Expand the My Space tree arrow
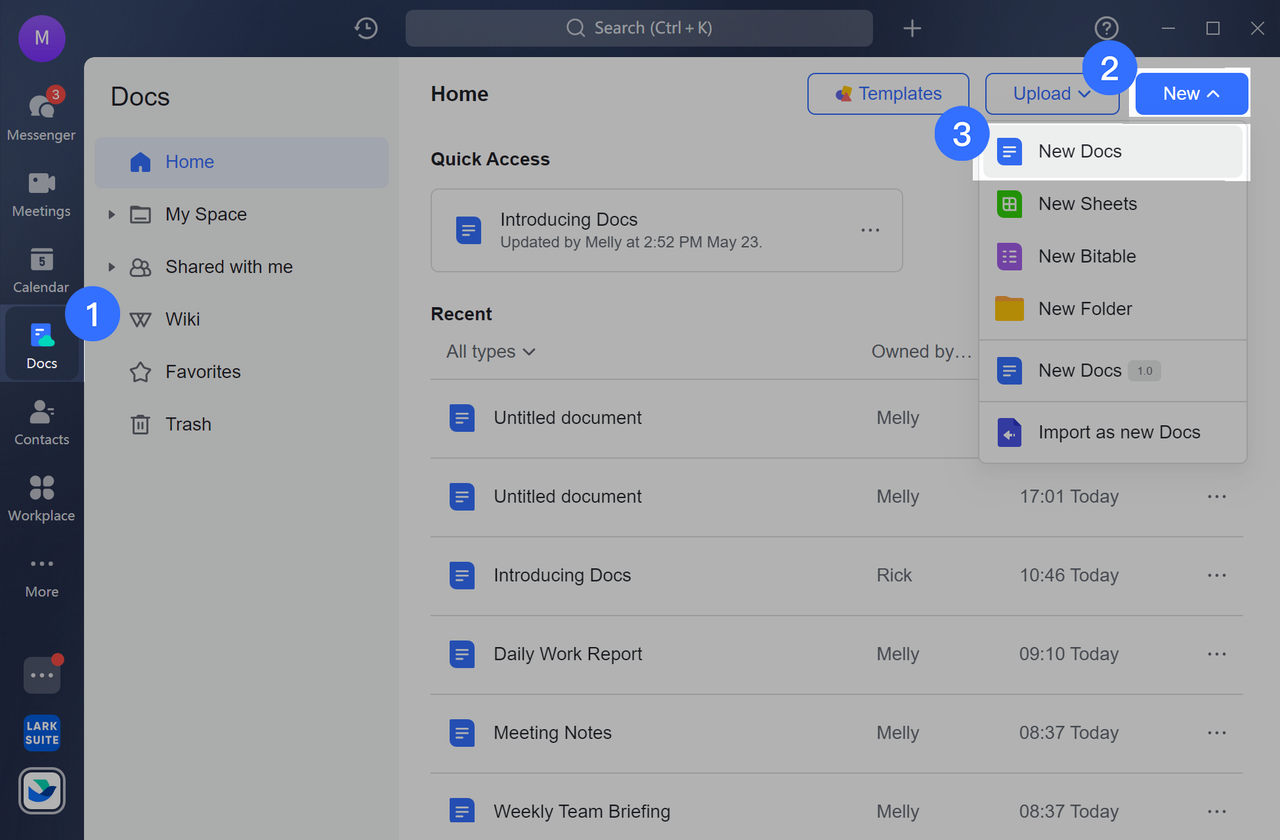This screenshot has width=1280, height=840. click(112, 214)
